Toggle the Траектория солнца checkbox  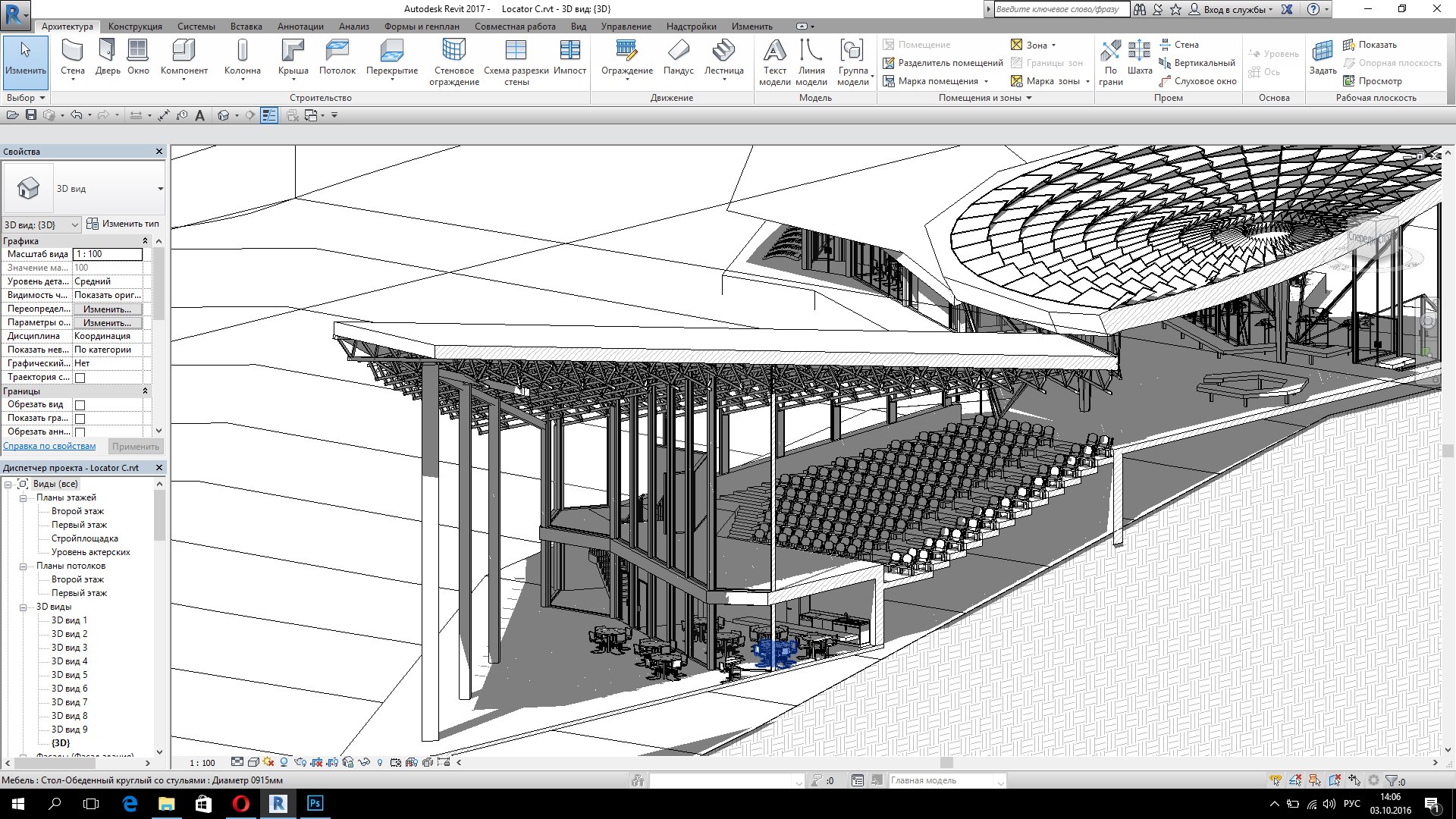tap(80, 378)
